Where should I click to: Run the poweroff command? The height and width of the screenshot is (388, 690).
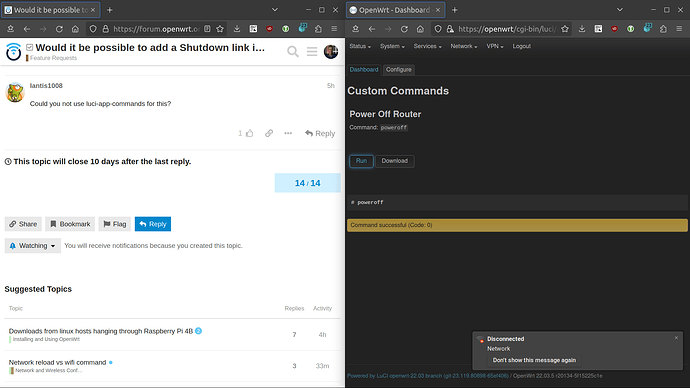(x=361, y=161)
